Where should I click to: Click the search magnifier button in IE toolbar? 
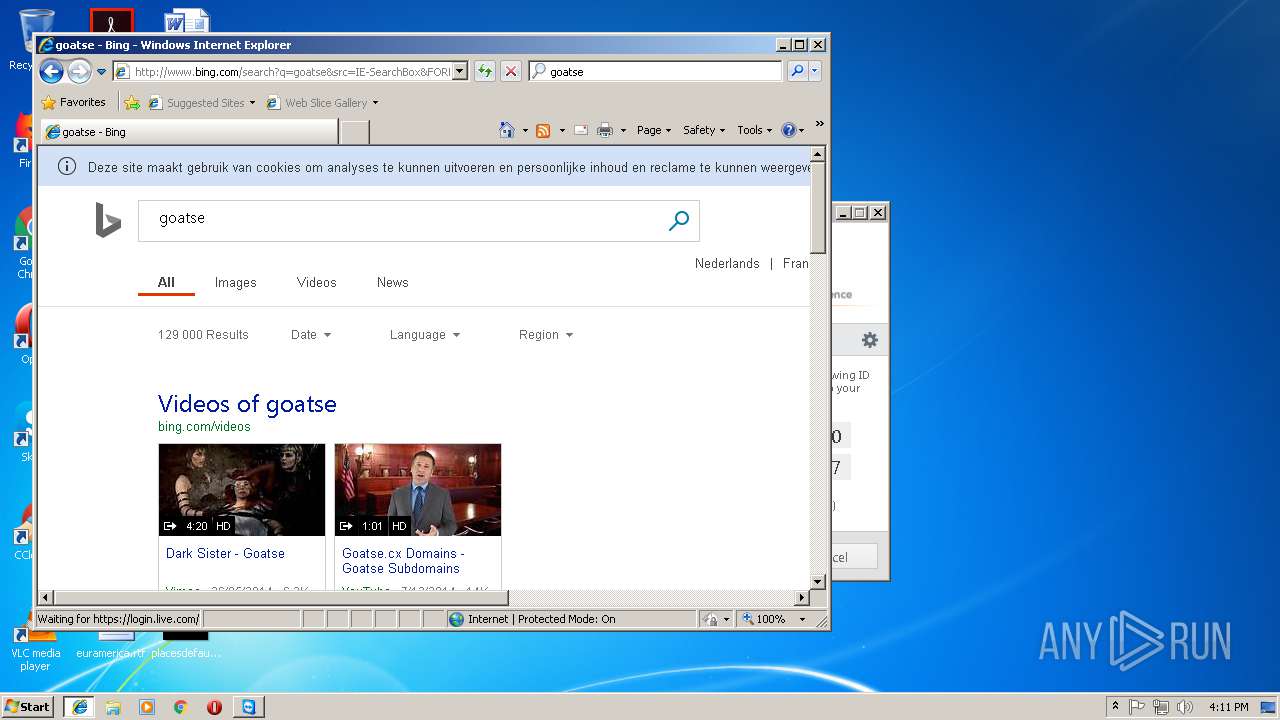point(797,71)
